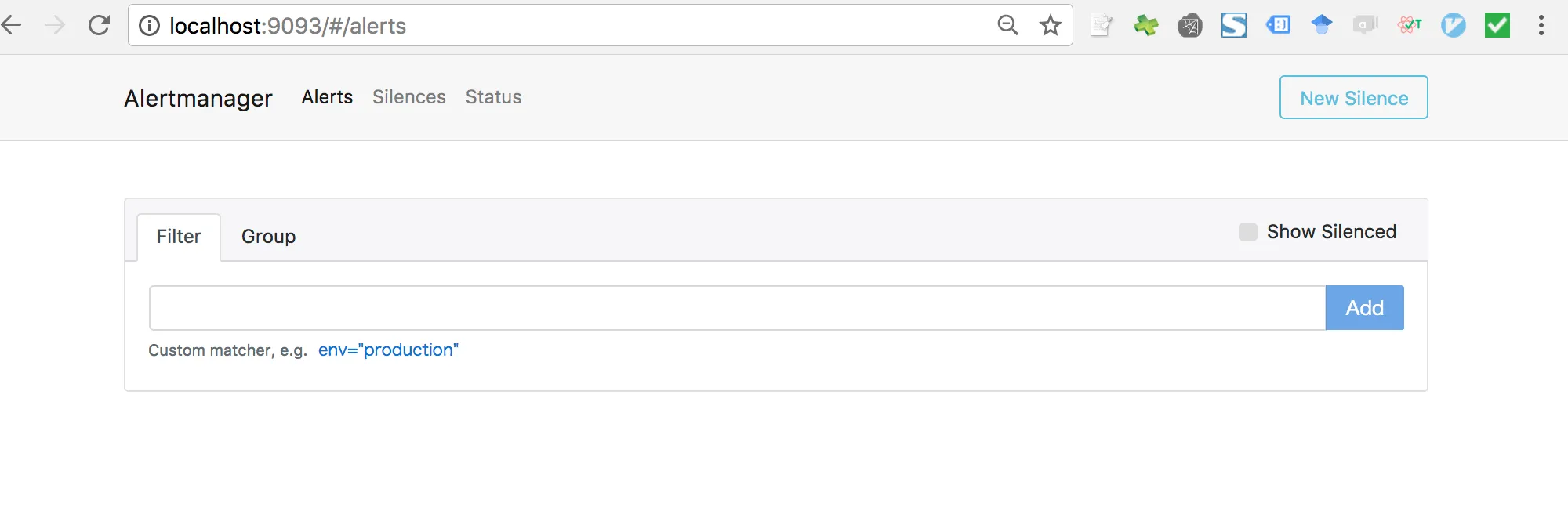Select the Filter tab
Image resolution: width=1568 pixels, height=522 pixels.
179,237
